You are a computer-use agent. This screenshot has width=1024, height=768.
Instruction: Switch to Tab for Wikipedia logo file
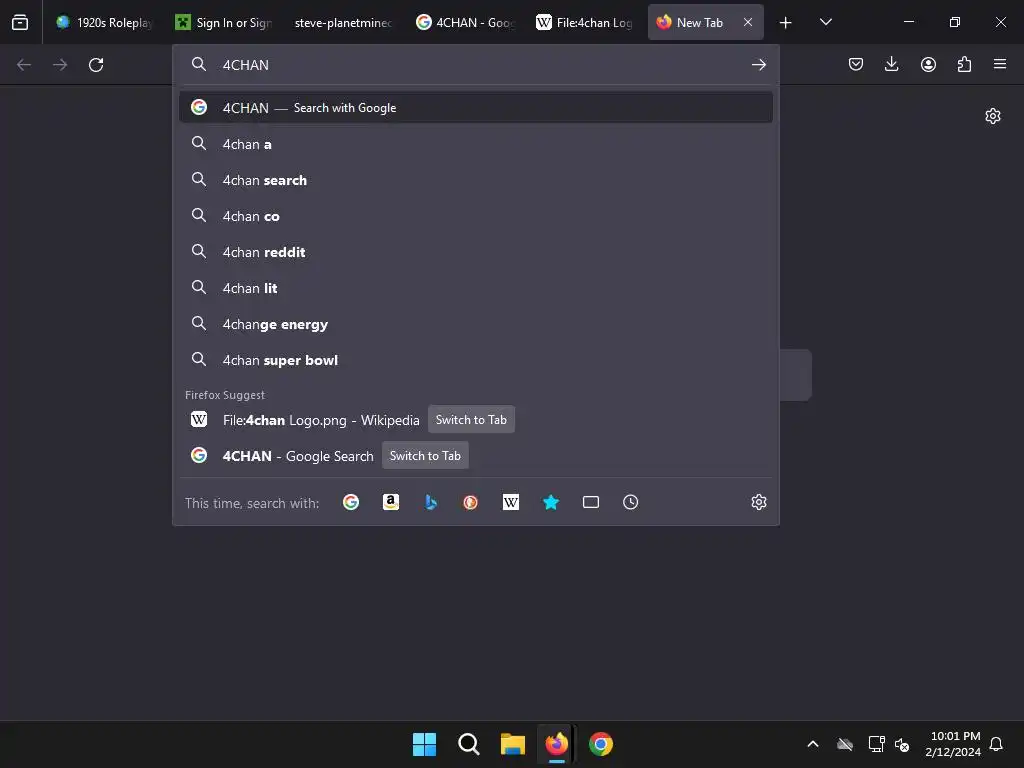tap(471, 419)
